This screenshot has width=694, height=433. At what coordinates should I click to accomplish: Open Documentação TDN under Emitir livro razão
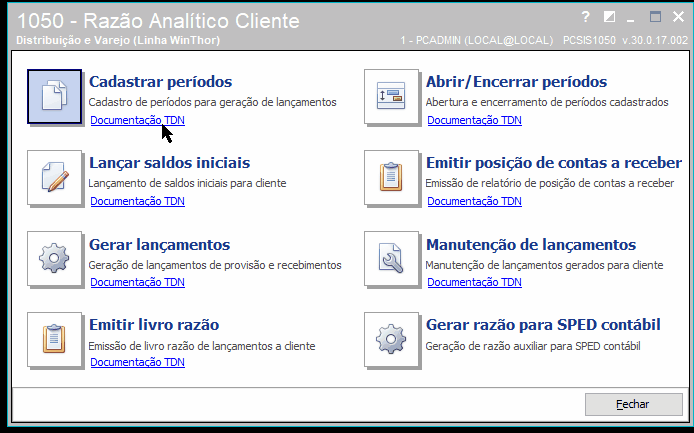click(x=137, y=362)
